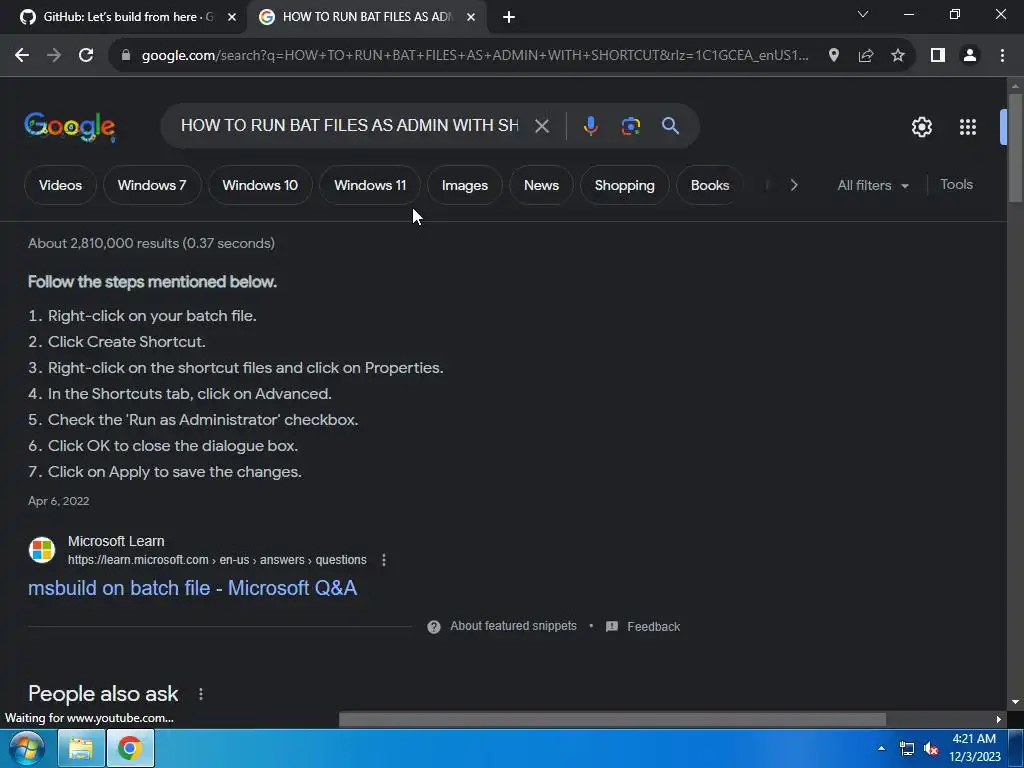This screenshot has height=768, width=1024.
Task: Open search Tools
Action: 956,185
